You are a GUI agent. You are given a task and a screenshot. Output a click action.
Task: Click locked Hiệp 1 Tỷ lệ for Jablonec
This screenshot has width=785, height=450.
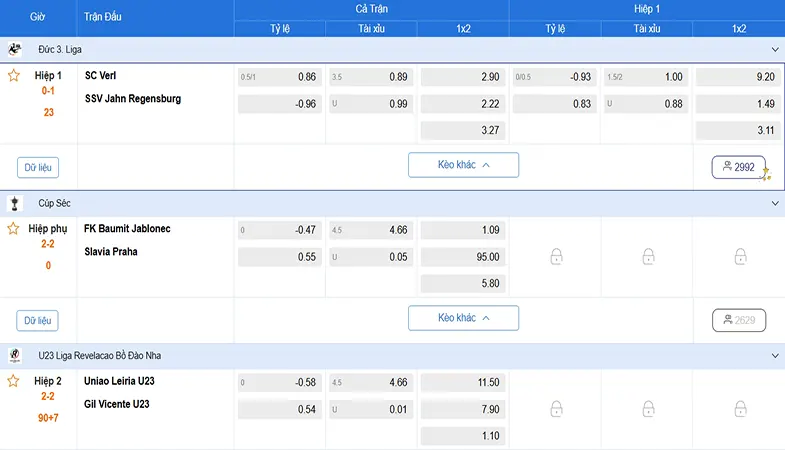point(556,256)
